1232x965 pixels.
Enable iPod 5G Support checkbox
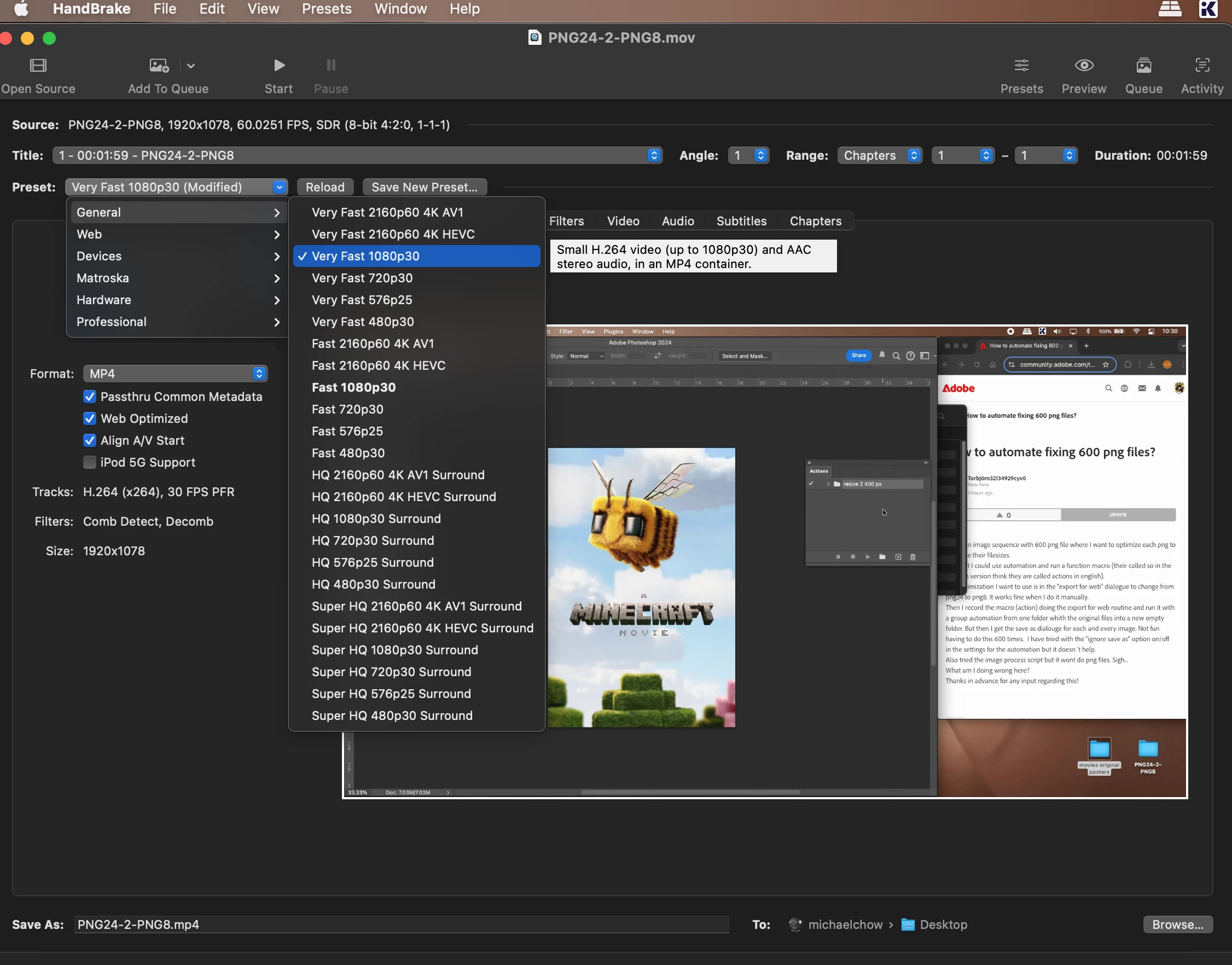point(89,462)
